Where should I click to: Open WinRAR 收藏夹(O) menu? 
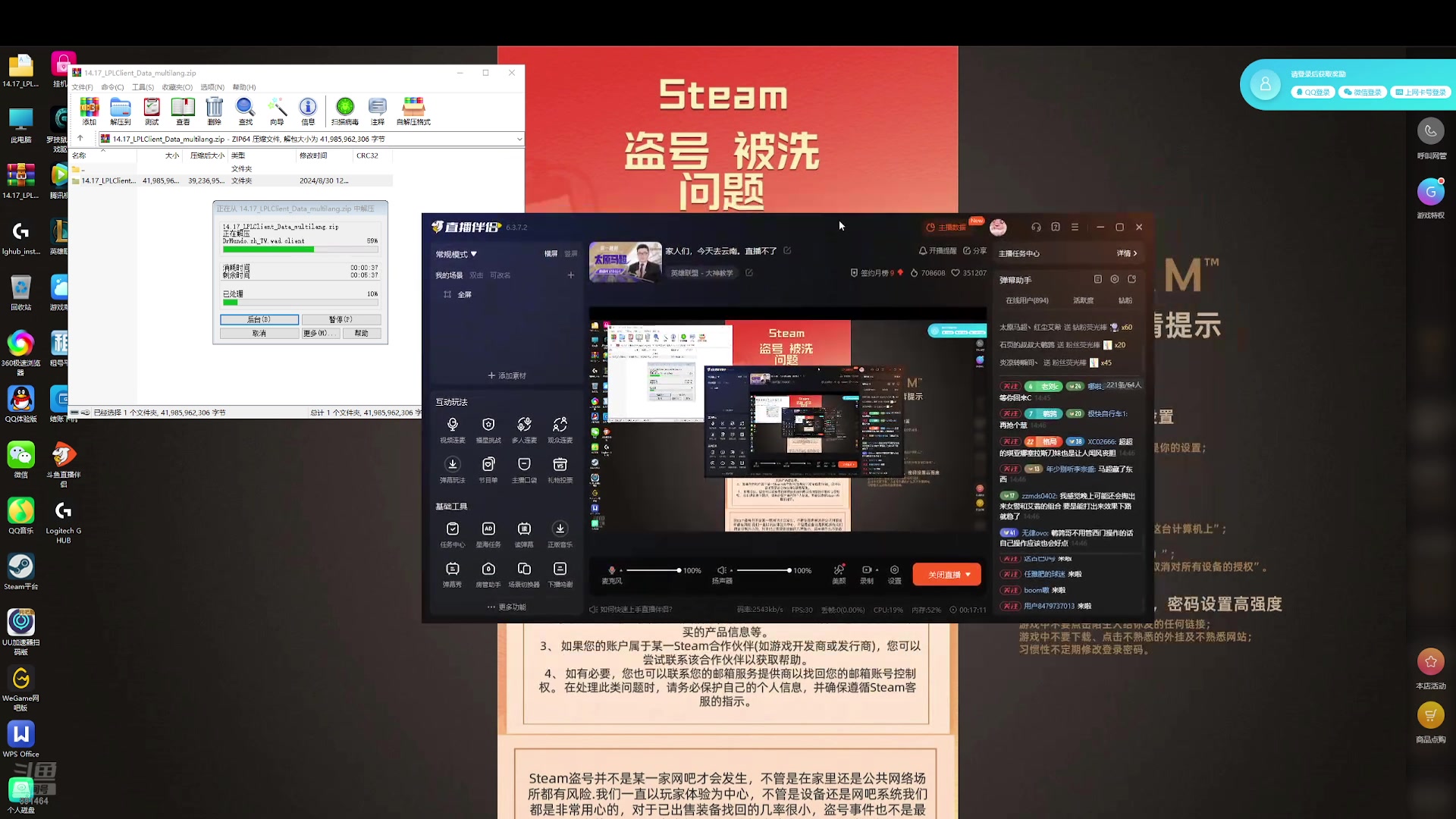coord(177,87)
